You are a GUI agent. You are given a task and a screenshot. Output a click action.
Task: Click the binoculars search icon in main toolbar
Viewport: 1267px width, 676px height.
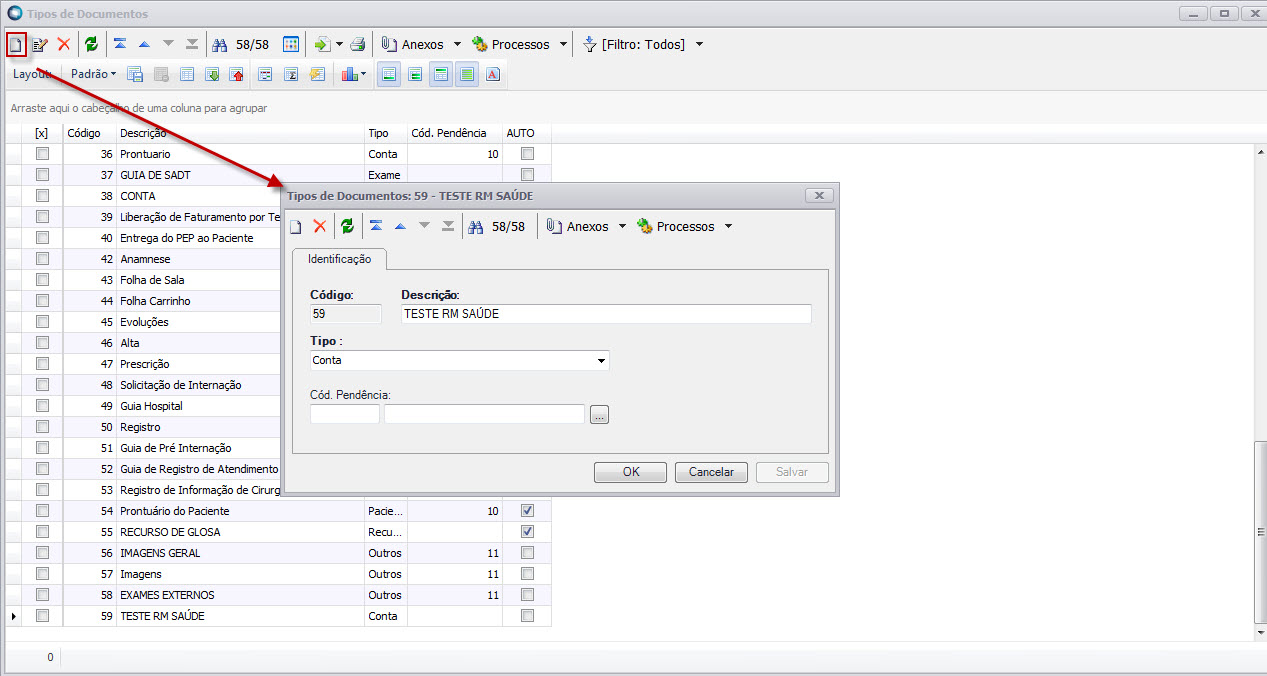tap(221, 45)
